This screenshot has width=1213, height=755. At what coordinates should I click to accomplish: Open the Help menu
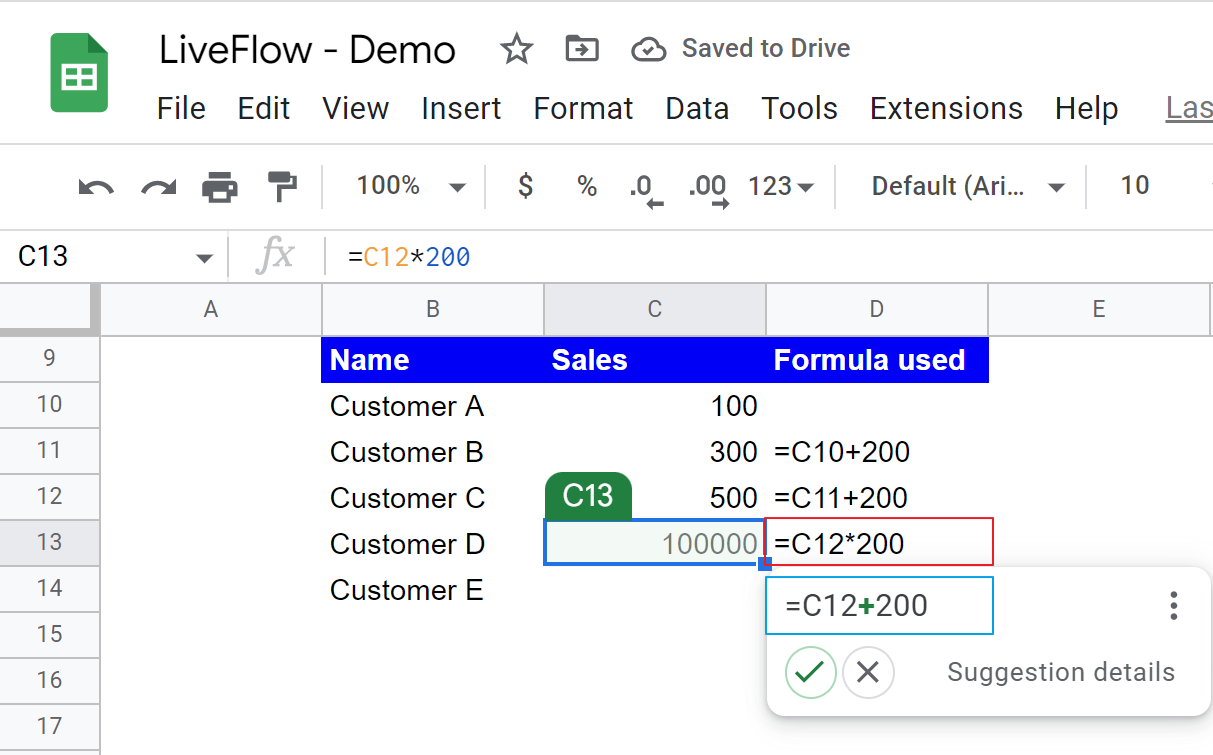point(1086,109)
